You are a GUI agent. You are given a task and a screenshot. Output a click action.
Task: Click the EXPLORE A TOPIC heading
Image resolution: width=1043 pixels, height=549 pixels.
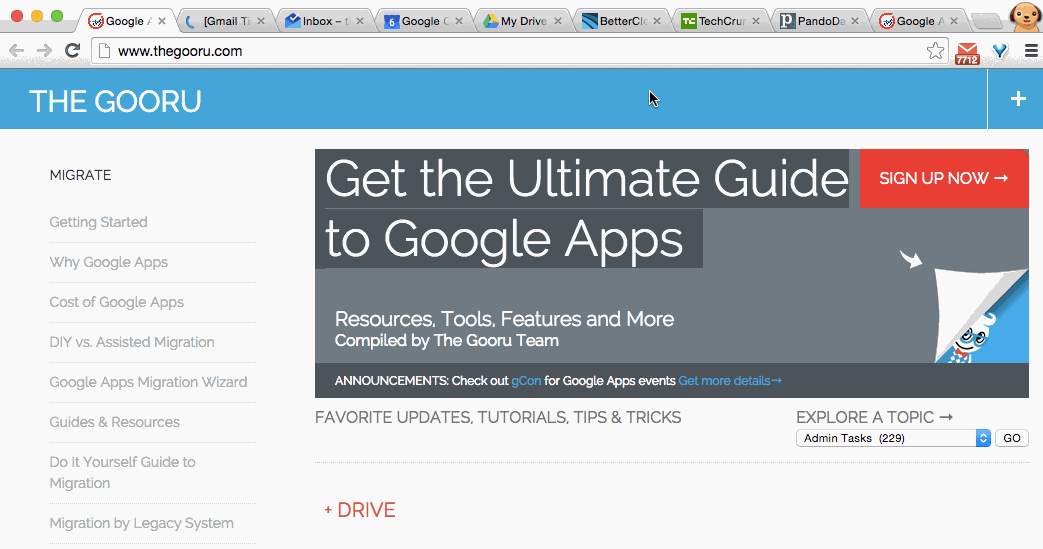(875, 417)
